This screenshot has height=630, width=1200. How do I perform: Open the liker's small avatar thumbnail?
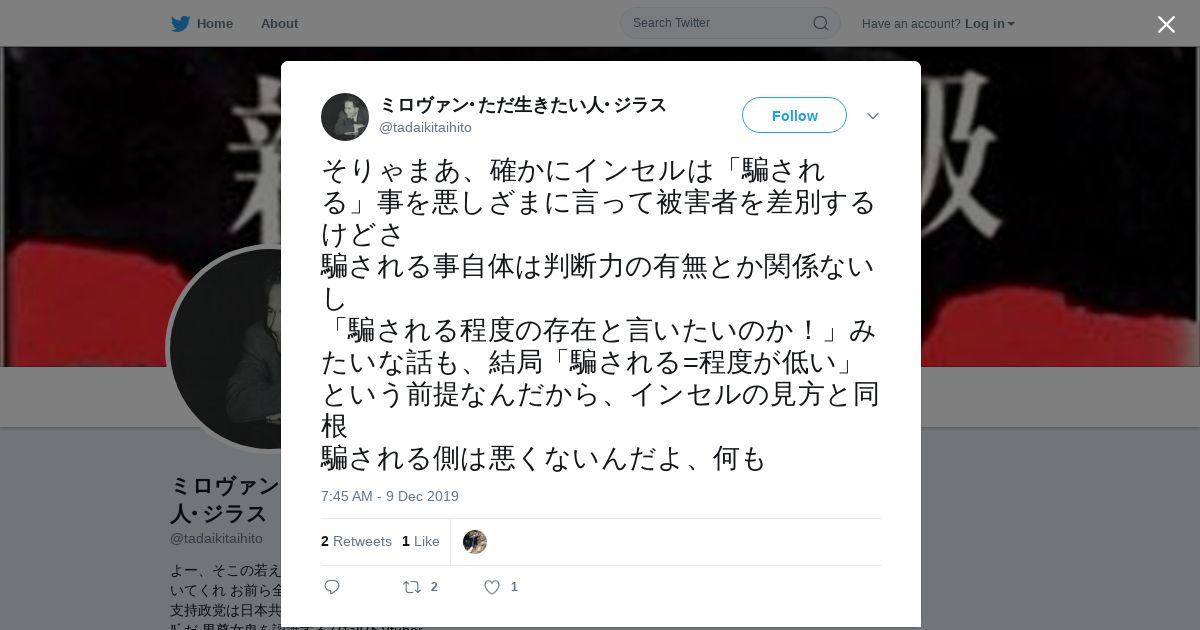[x=475, y=542]
